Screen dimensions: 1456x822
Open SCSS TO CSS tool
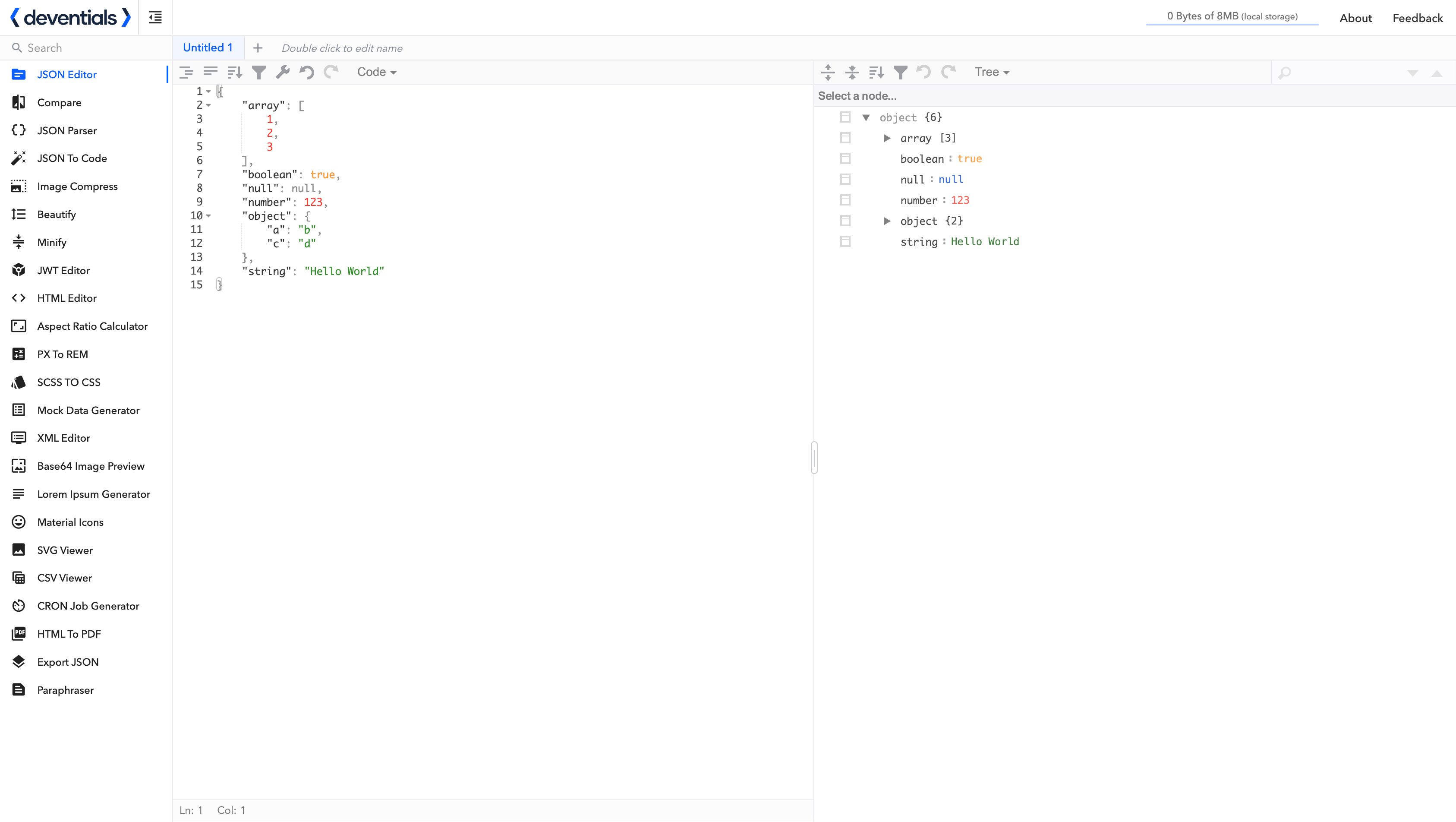point(86,382)
